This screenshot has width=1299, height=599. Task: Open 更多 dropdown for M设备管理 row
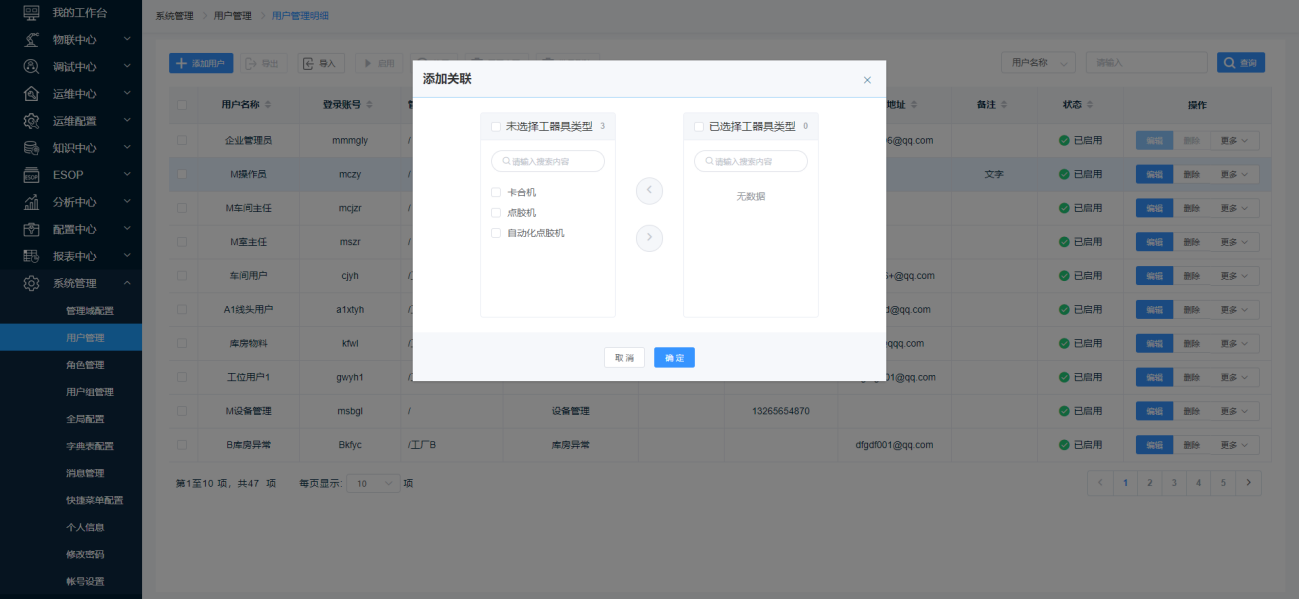point(1234,411)
